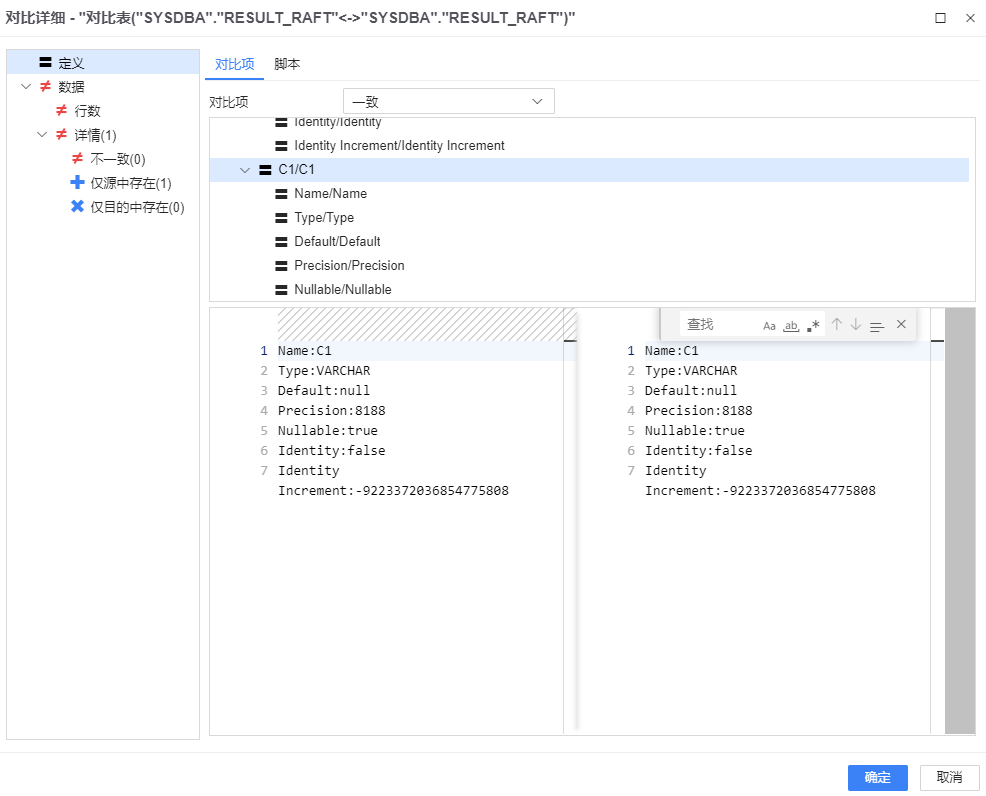Click the equal icon beside 定义
Image resolution: width=986 pixels, height=796 pixels.
pos(45,62)
